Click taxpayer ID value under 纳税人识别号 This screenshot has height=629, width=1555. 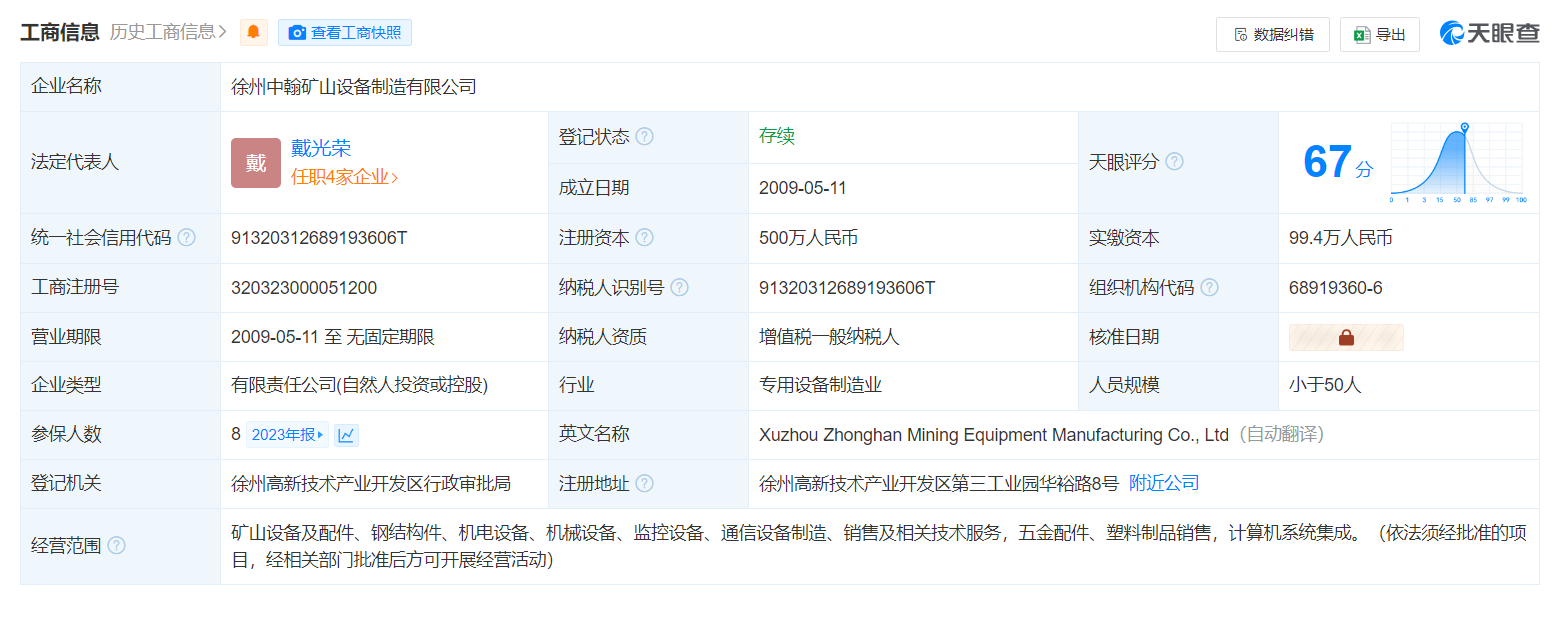847,287
